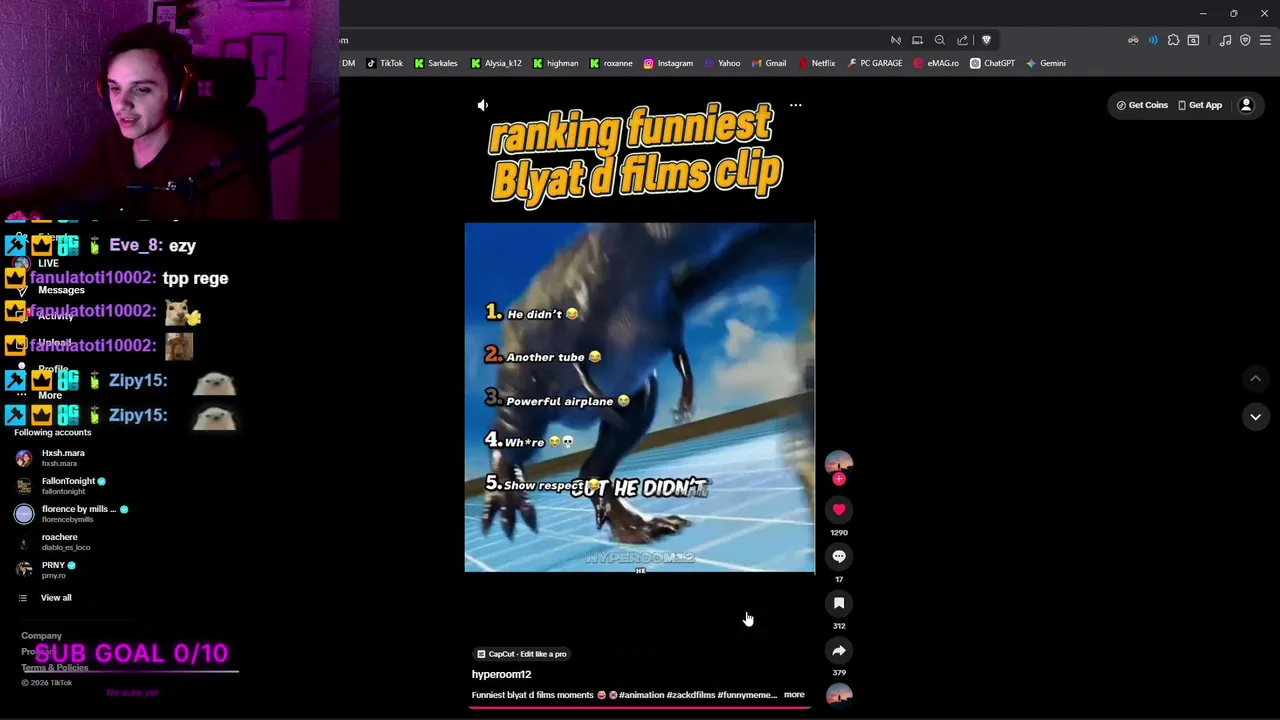Open the profile avatar menu
1280x720 pixels.
click(1246, 105)
